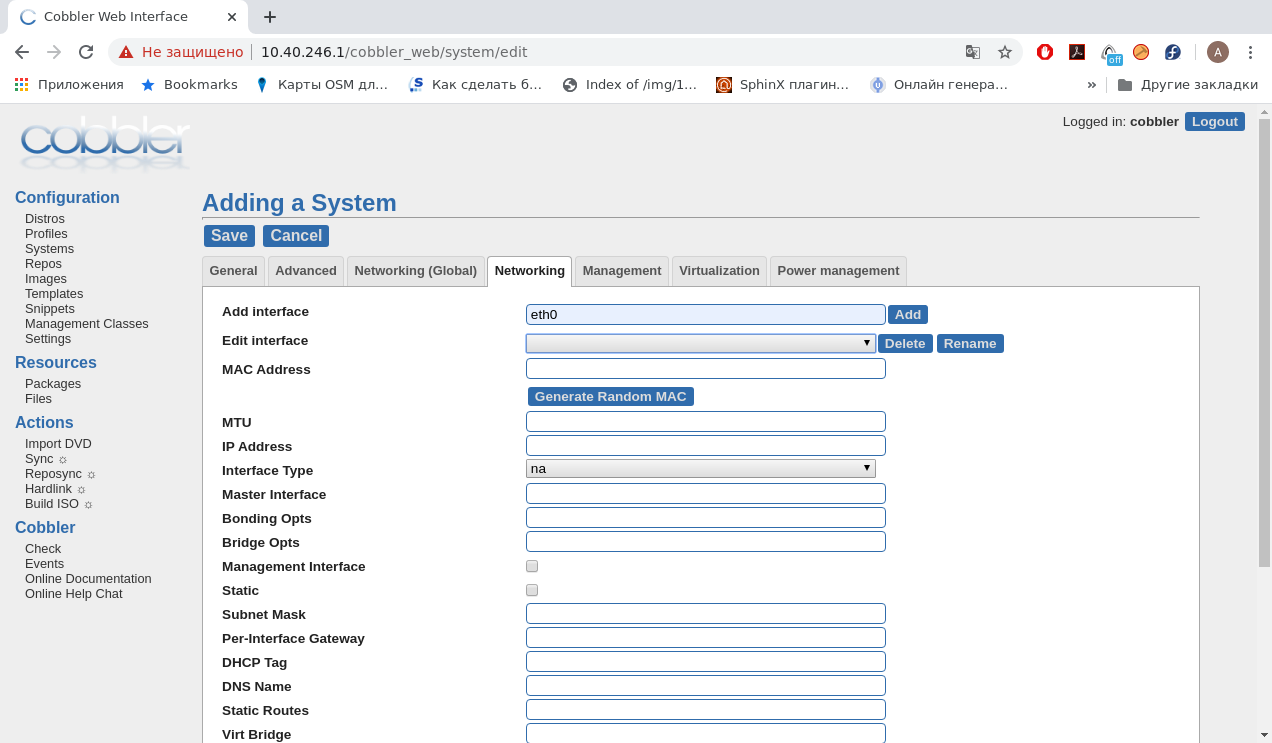Focus the MAC Address input field
This screenshot has width=1272, height=743.
[x=705, y=369]
